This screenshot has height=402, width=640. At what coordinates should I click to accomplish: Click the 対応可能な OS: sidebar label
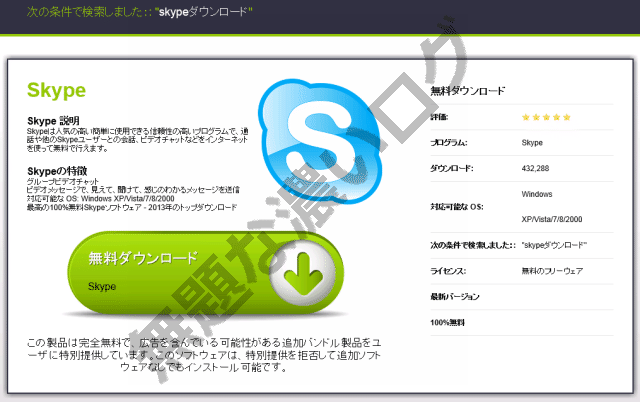[x=457, y=207]
